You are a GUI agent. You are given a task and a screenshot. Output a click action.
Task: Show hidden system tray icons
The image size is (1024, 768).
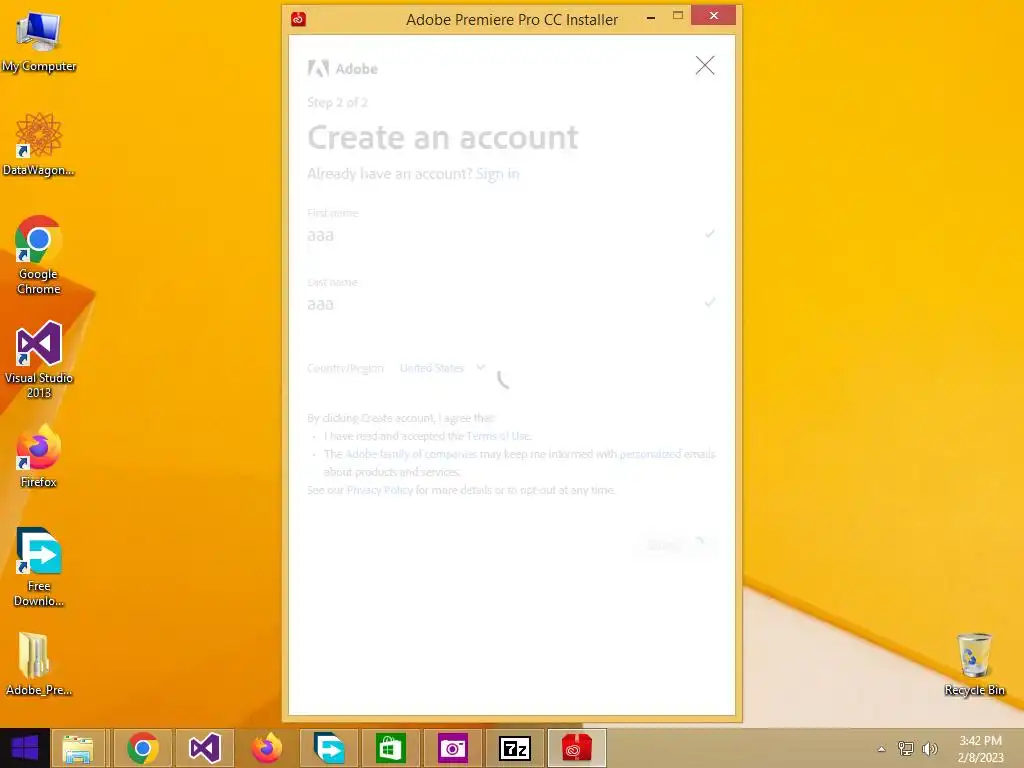(x=881, y=749)
